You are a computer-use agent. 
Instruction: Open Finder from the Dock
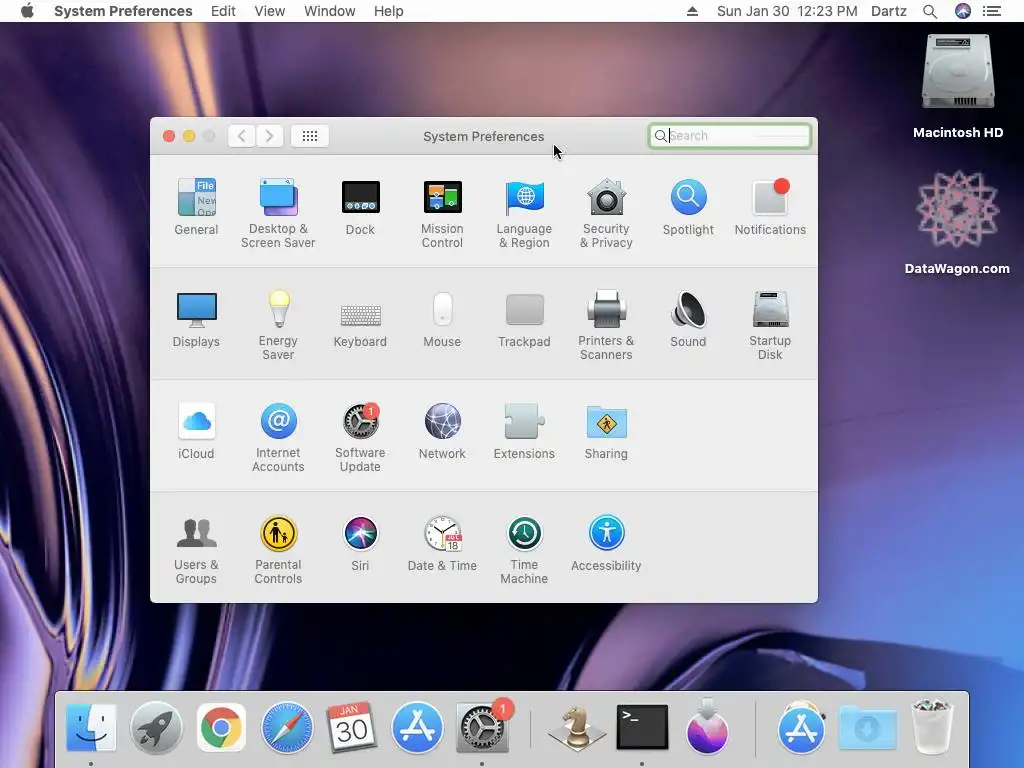coord(91,728)
